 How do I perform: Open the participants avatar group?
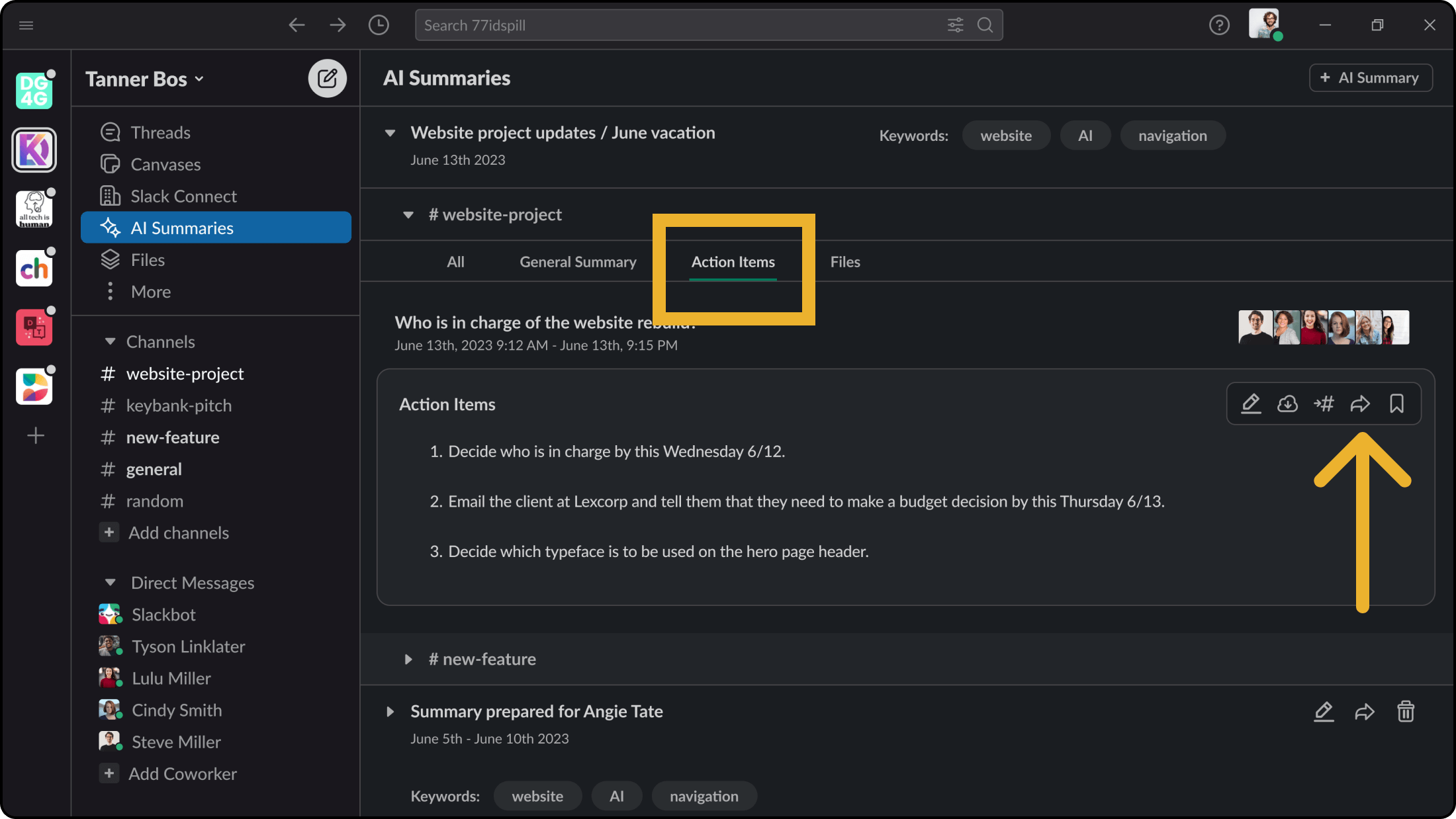1324,327
